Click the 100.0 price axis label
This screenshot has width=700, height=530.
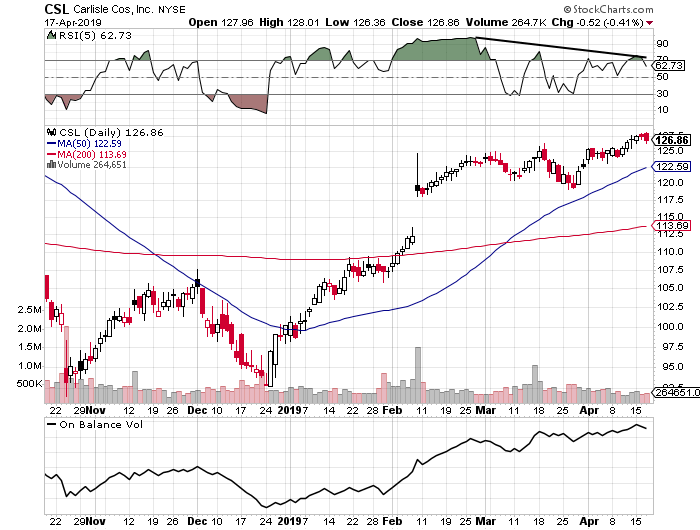[x=670, y=327]
